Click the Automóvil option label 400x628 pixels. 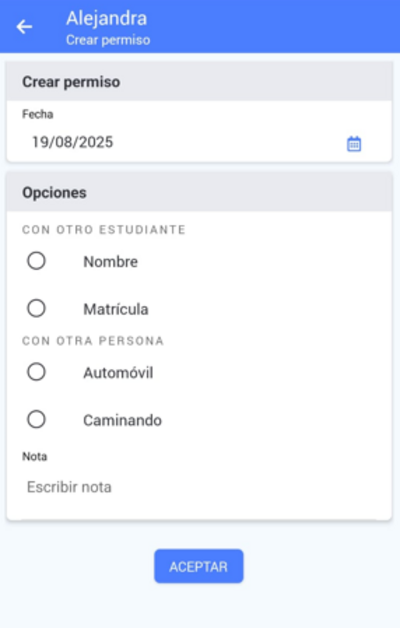click(118, 372)
